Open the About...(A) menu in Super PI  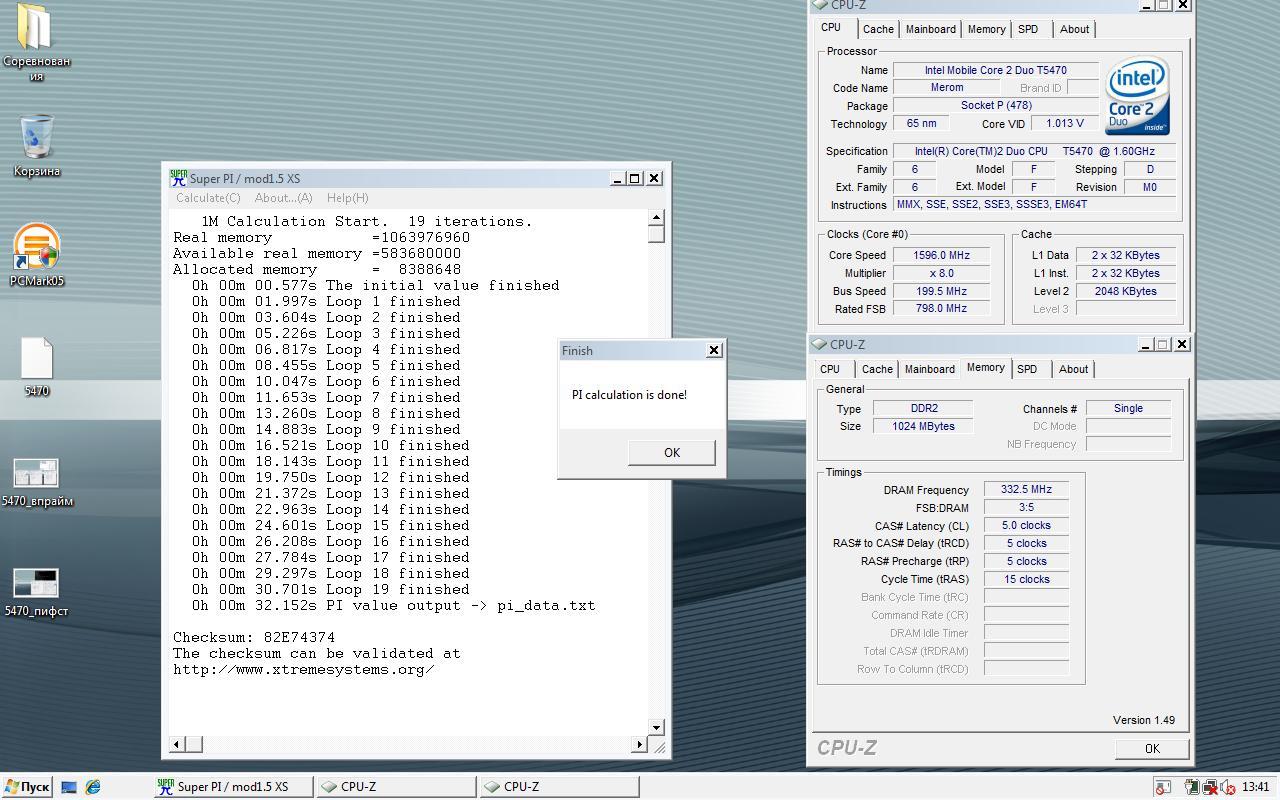(283, 198)
